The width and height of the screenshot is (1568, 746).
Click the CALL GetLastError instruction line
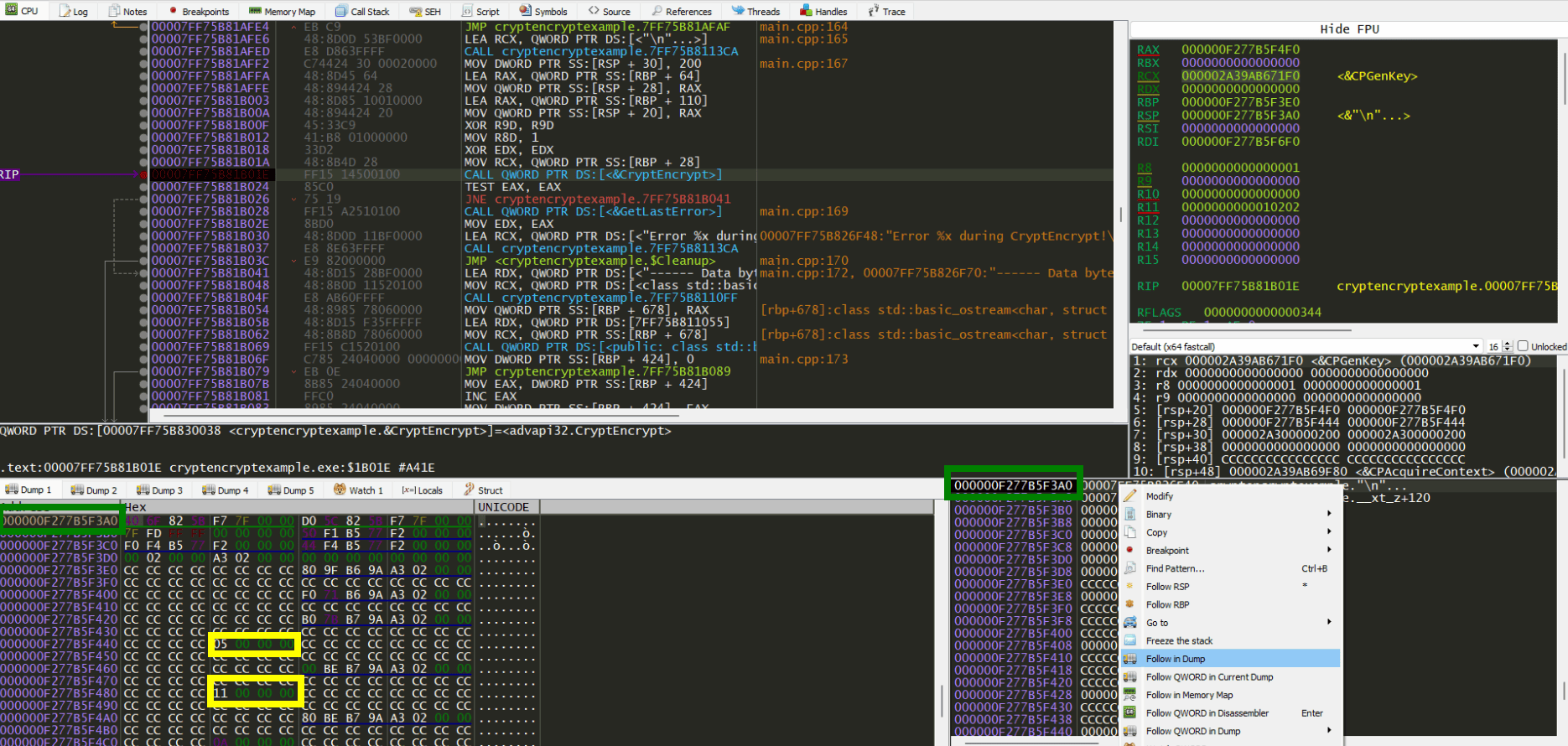pos(593,211)
